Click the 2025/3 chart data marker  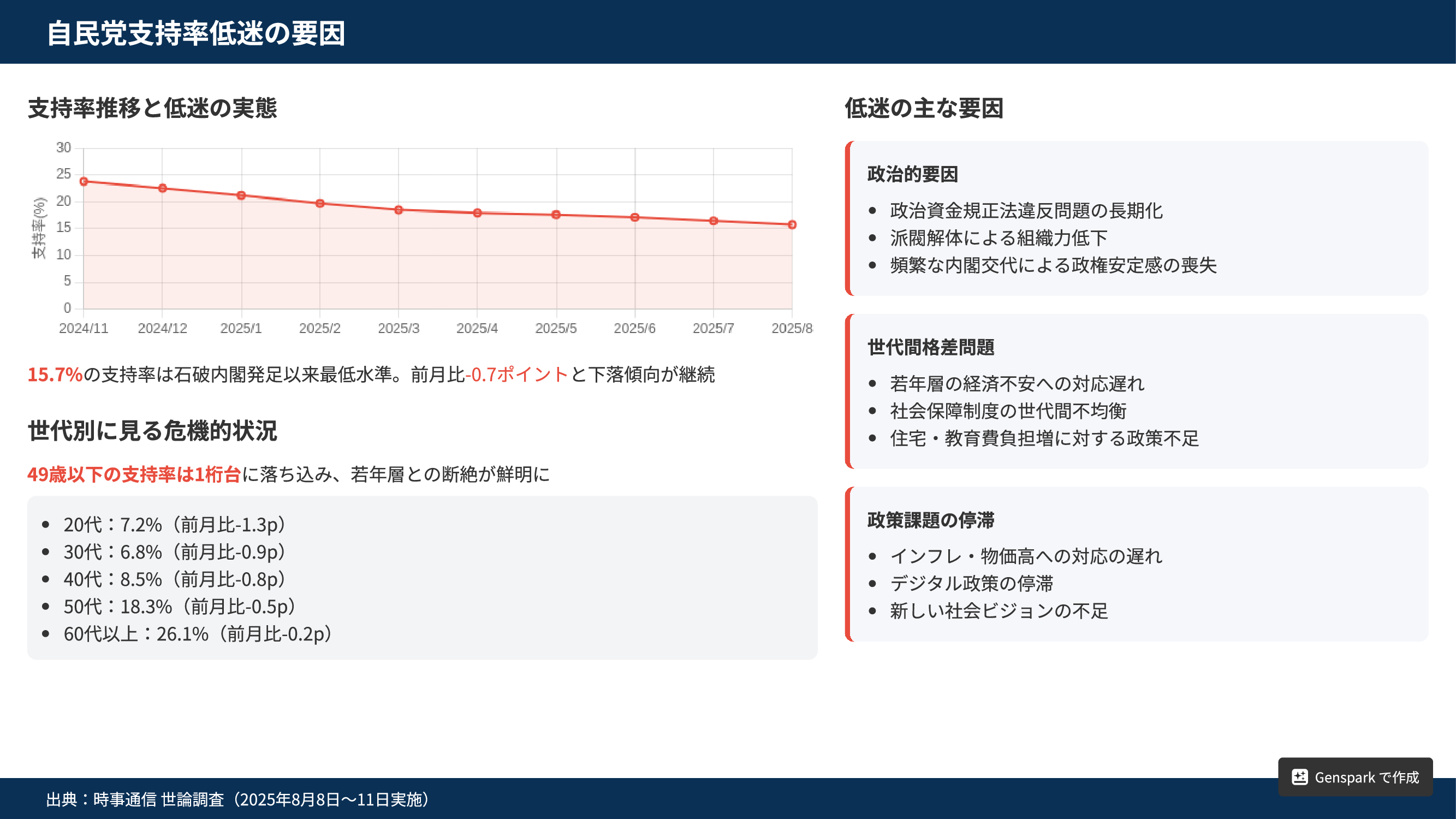pos(399,210)
